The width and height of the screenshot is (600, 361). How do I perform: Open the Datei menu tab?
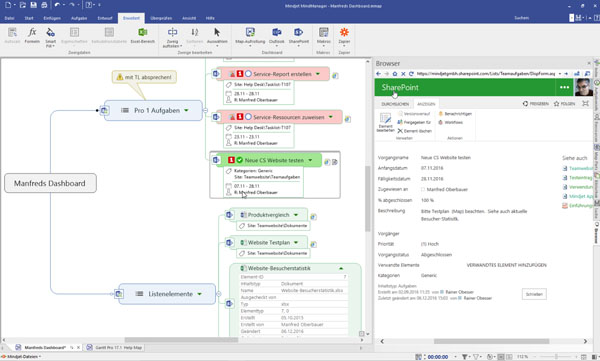(10, 18)
